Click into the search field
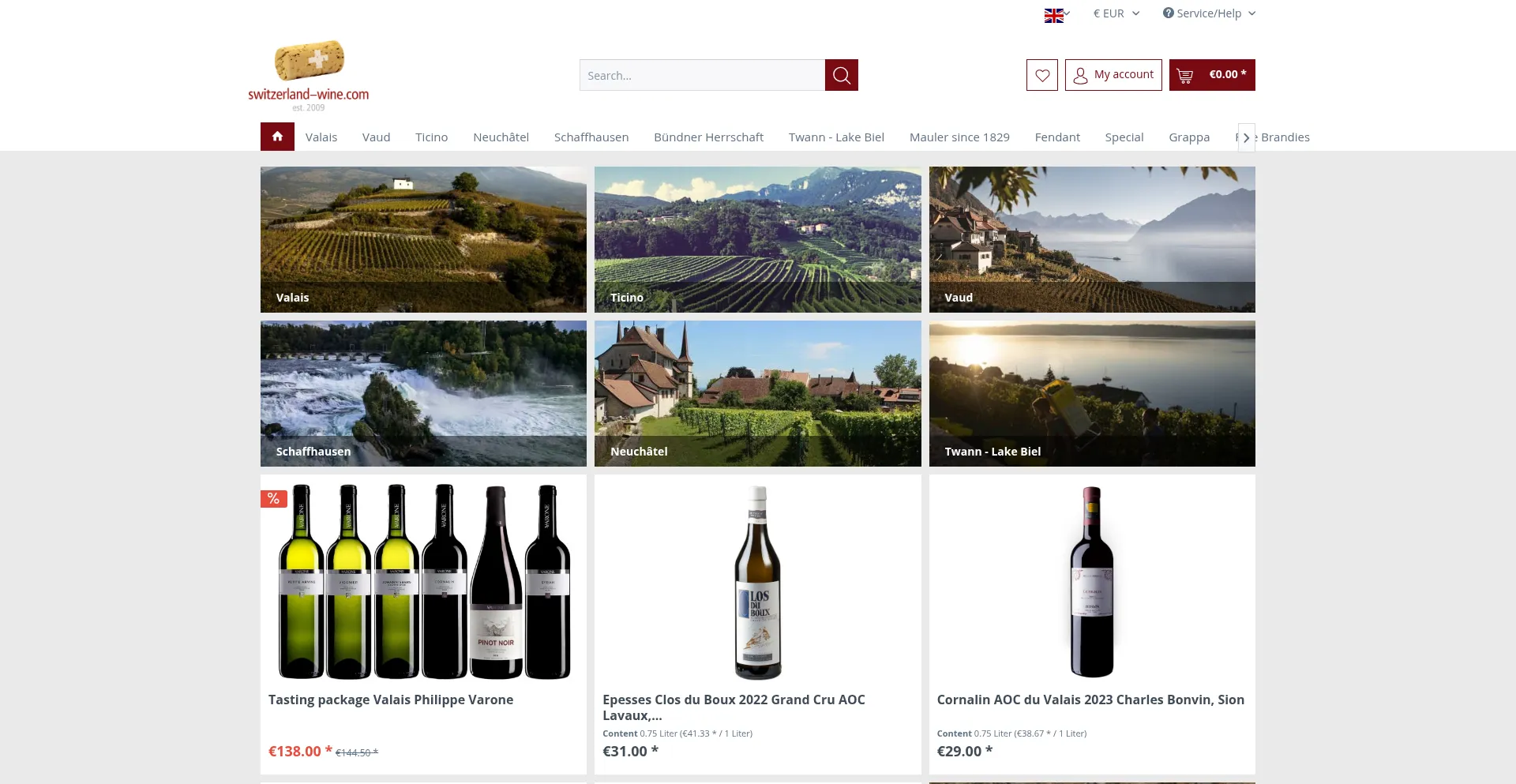Viewport: 1516px width, 784px height. [701, 76]
